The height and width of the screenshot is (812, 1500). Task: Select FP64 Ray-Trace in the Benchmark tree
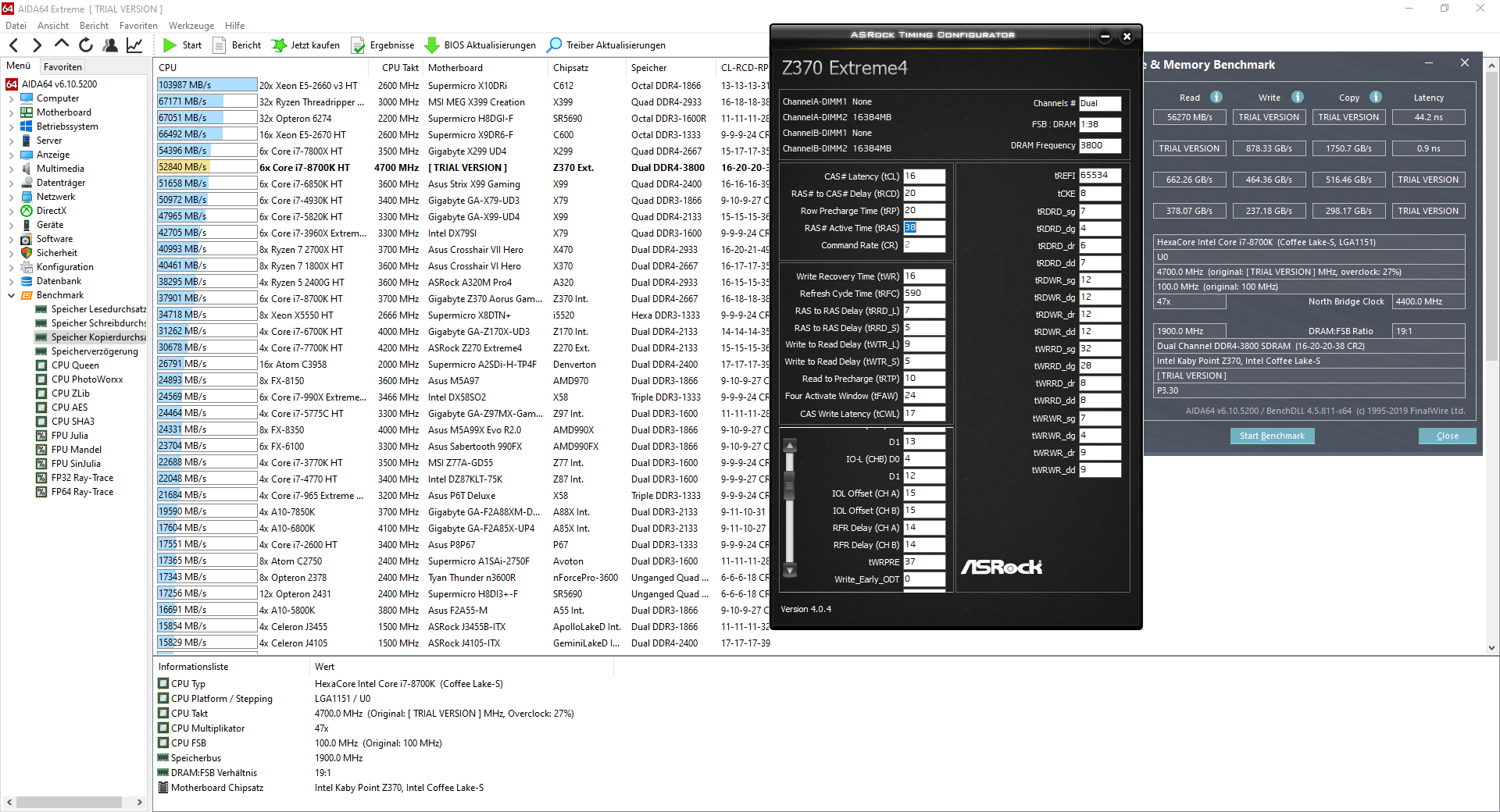[x=75, y=492]
